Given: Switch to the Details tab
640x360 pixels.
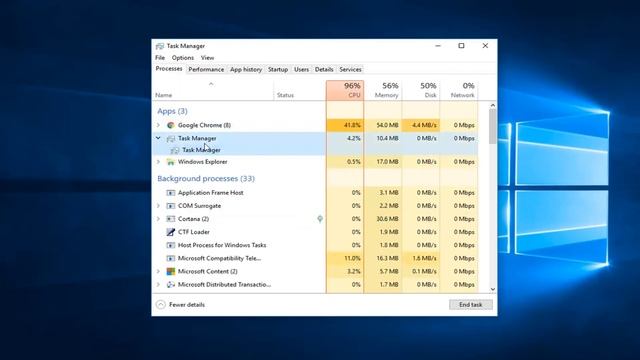Looking at the screenshot, I should 324,69.
